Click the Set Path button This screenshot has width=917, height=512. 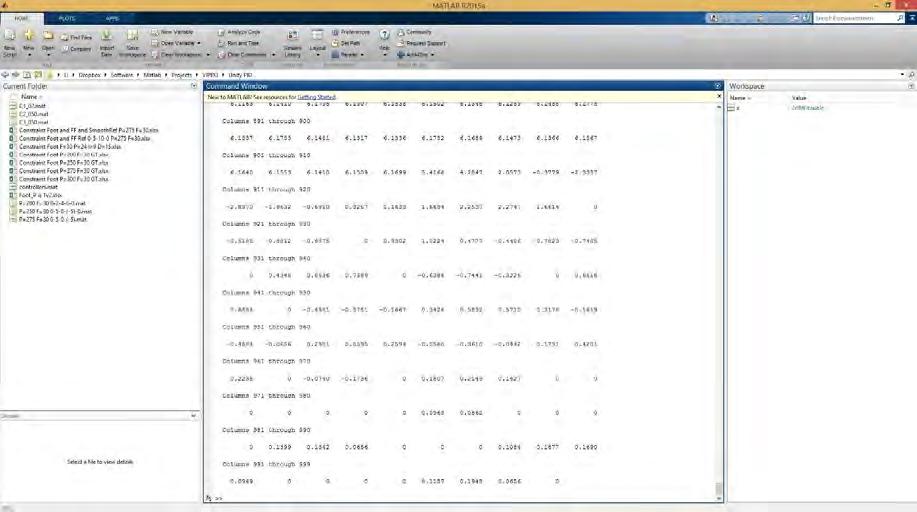(x=346, y=43)
